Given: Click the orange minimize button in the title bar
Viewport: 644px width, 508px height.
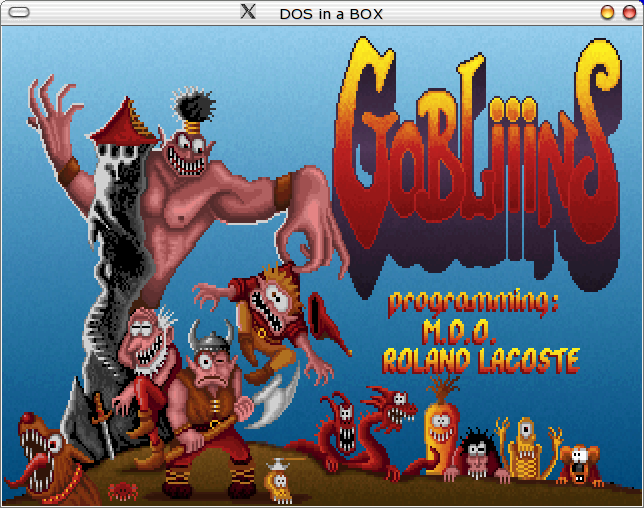Looking at the screenshot, I should [x=607, y=12].
